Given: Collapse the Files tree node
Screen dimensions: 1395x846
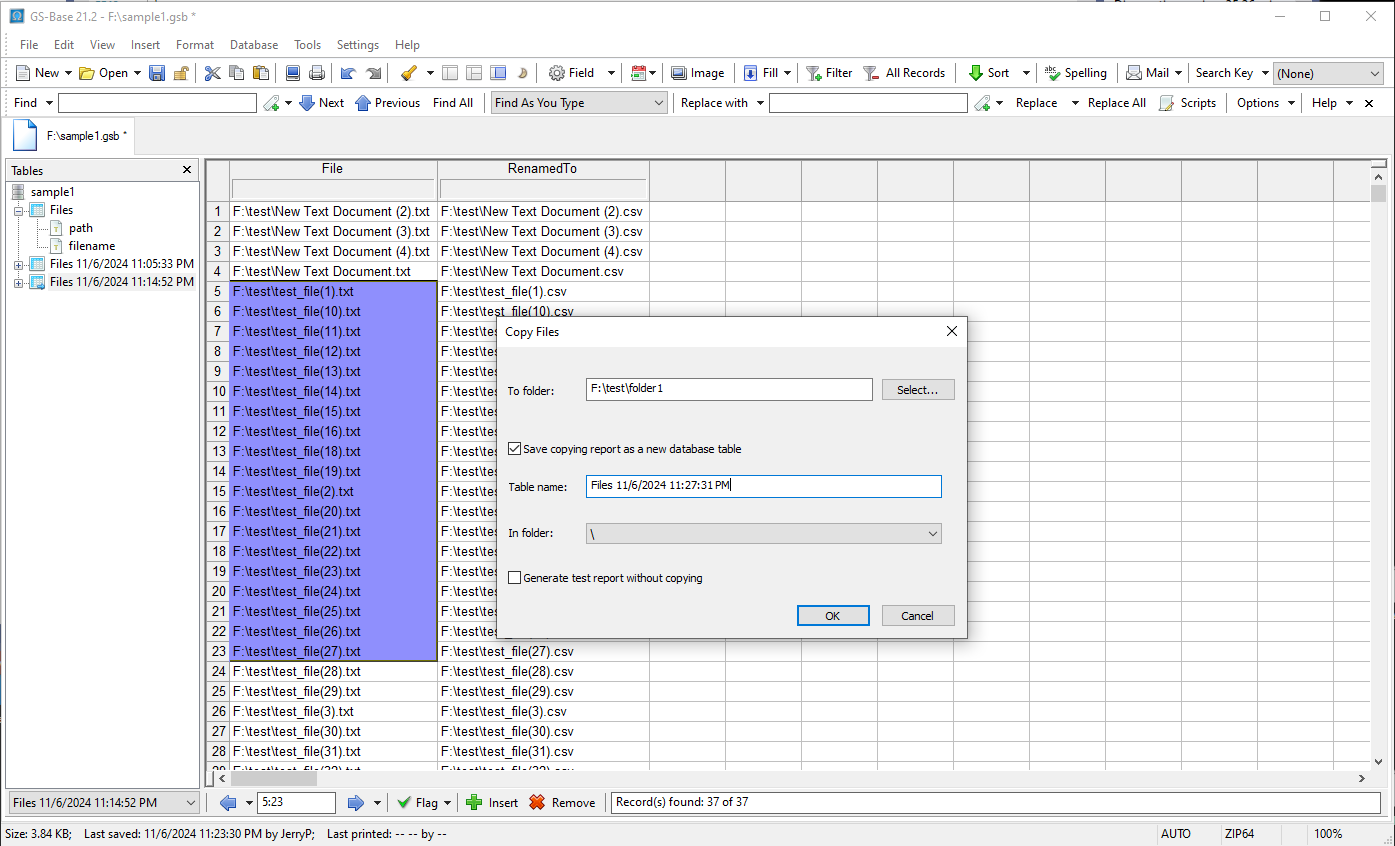Looking at the screenshot, I should coord(18,210).
